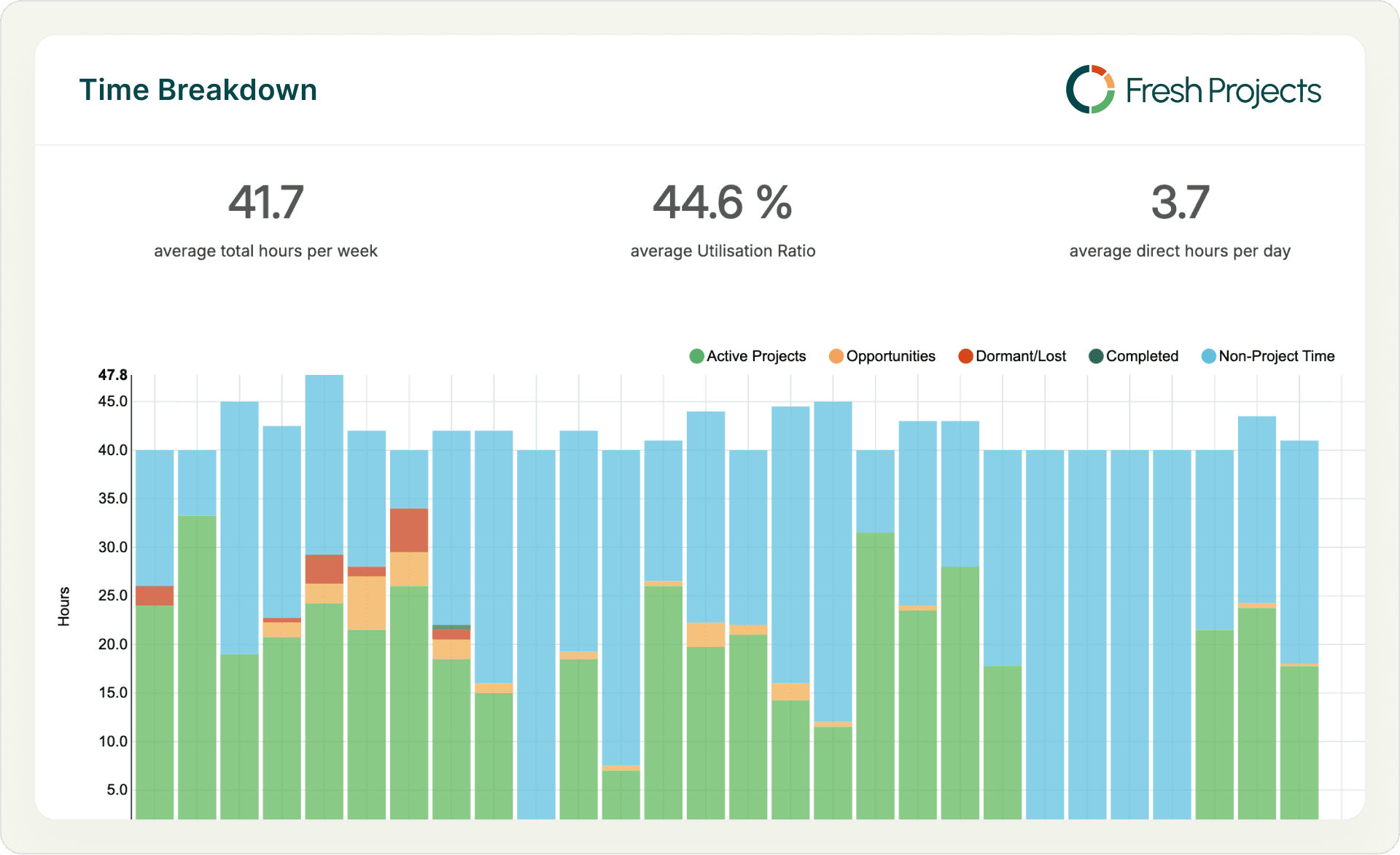Click the Hours y-axis label
The width and height of the screenshot is (1400, 855).
coord(64,606)
